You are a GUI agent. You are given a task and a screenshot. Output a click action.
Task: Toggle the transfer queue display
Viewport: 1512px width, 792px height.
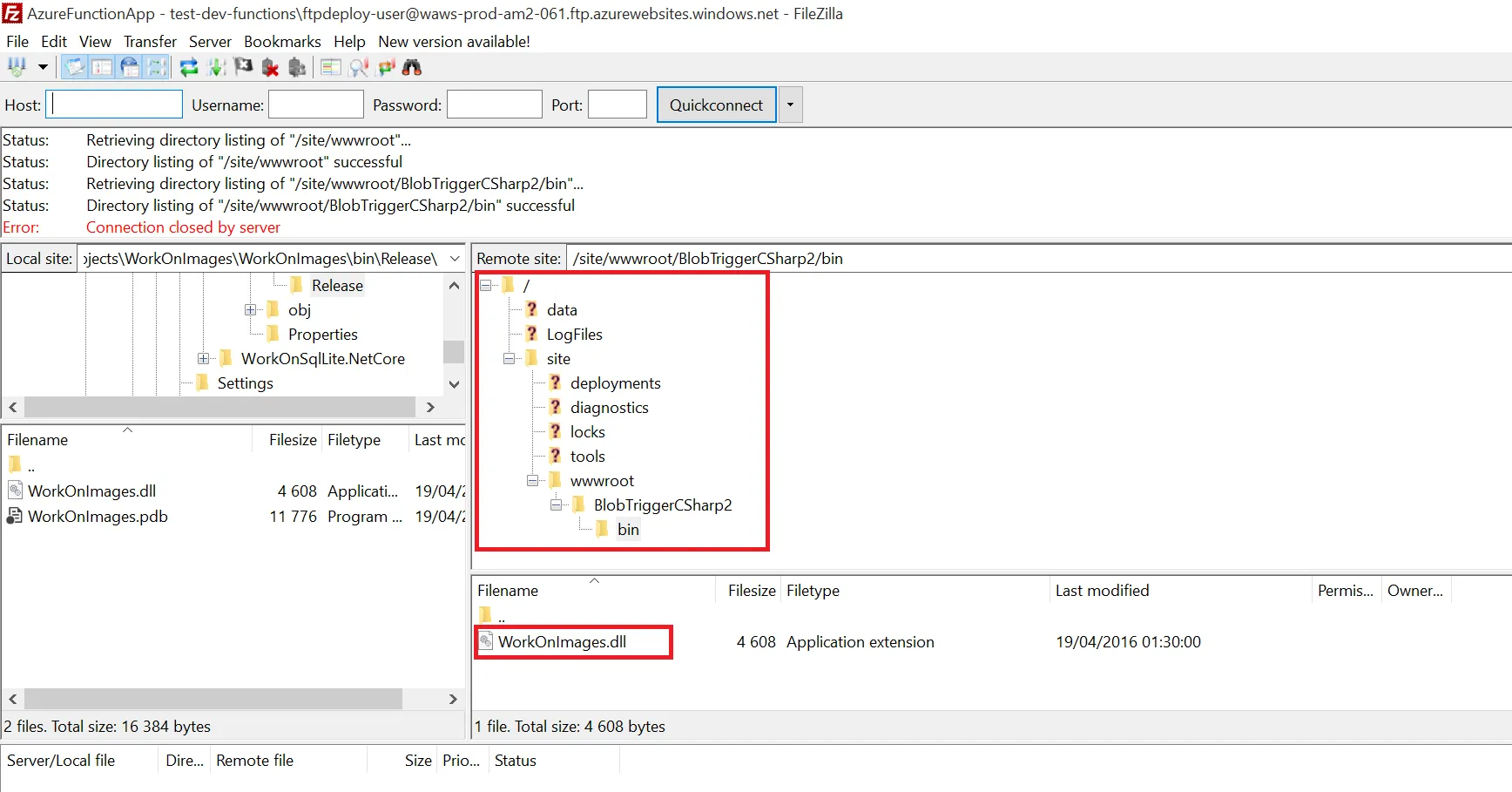pos(157,67)
